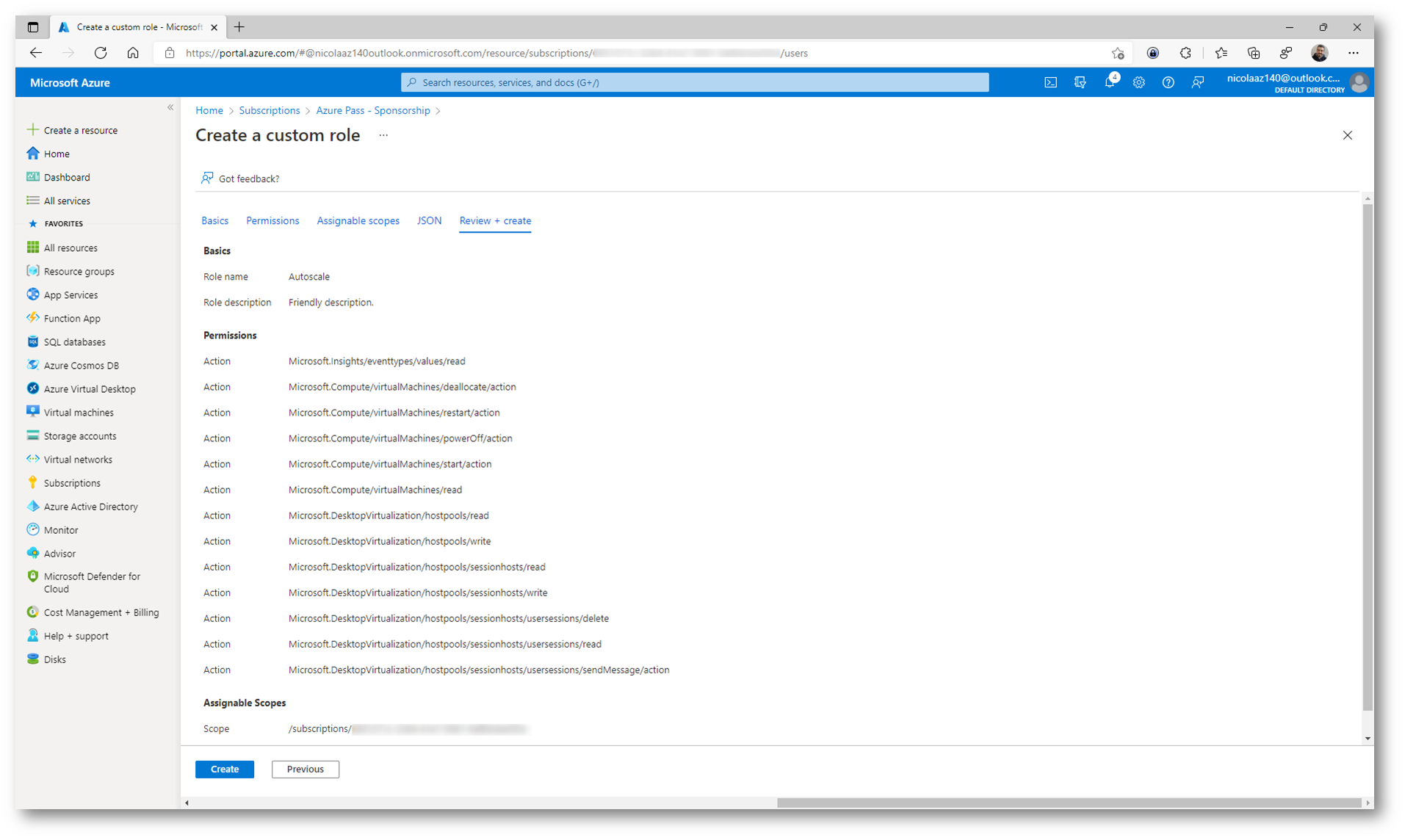Open Dashboard from the sidebar

(x=66, y=177)
